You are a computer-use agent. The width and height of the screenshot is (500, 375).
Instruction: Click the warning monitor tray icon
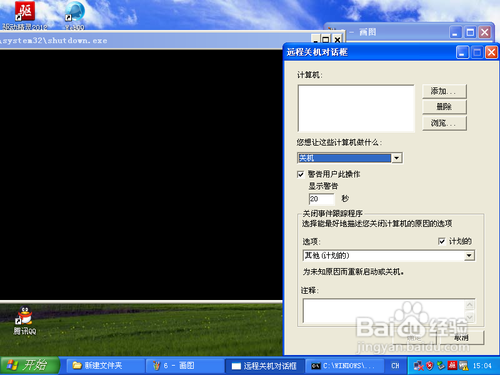[x=463, y=366]
